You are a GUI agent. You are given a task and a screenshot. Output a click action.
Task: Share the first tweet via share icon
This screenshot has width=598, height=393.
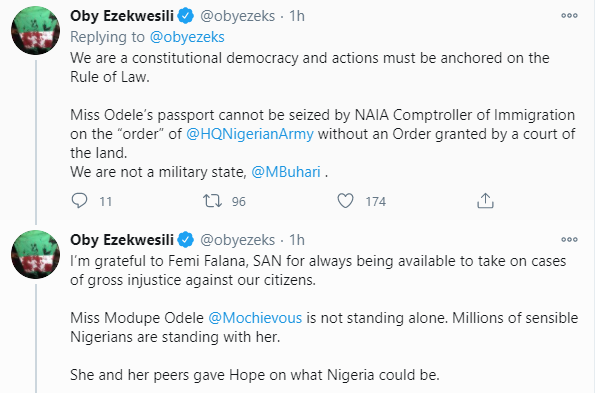point(485,201)
